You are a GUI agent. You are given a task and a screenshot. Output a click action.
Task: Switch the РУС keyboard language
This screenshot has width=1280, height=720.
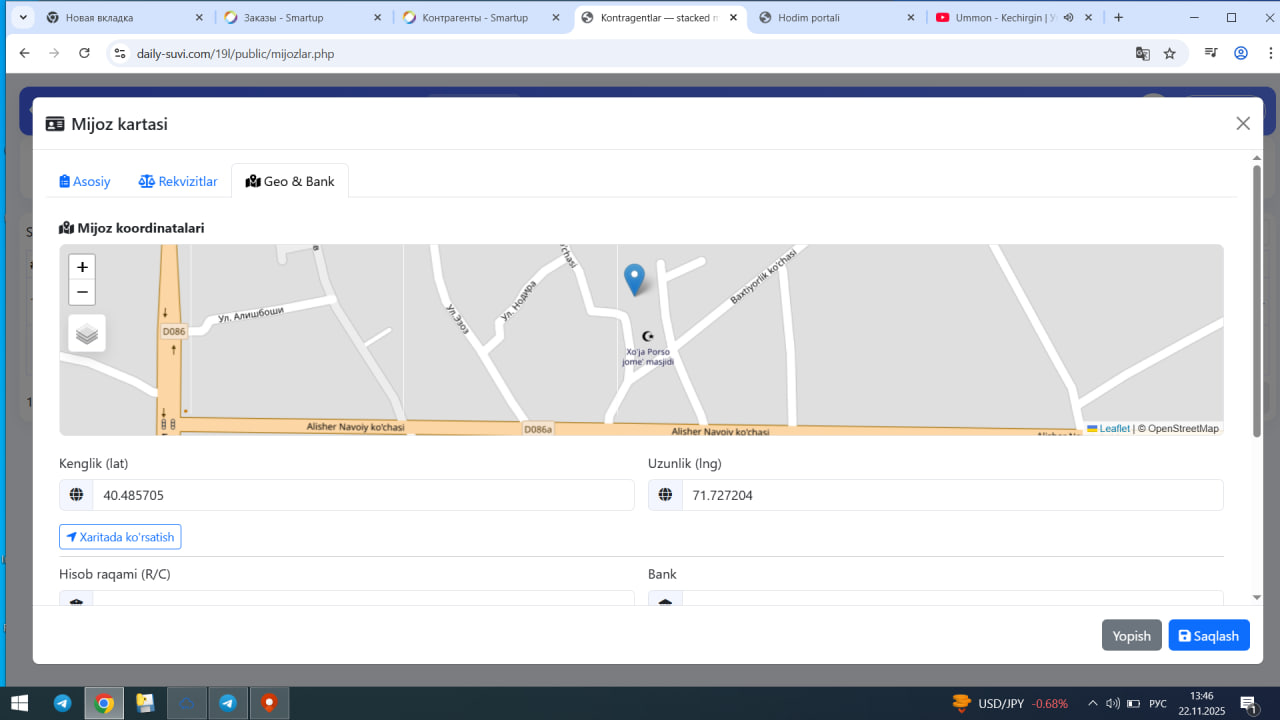coord(1158,703)
